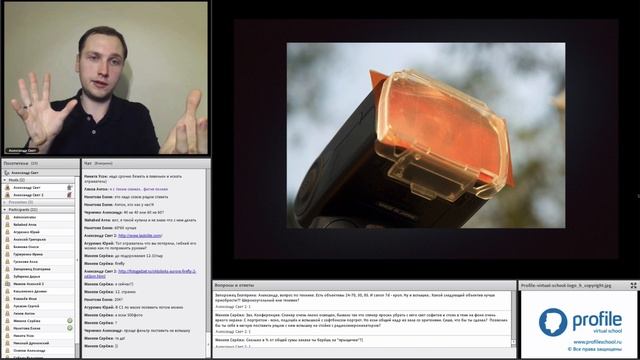
Task: Click the status icon beside host Александр Свет 2
Action: pos(70,195)
